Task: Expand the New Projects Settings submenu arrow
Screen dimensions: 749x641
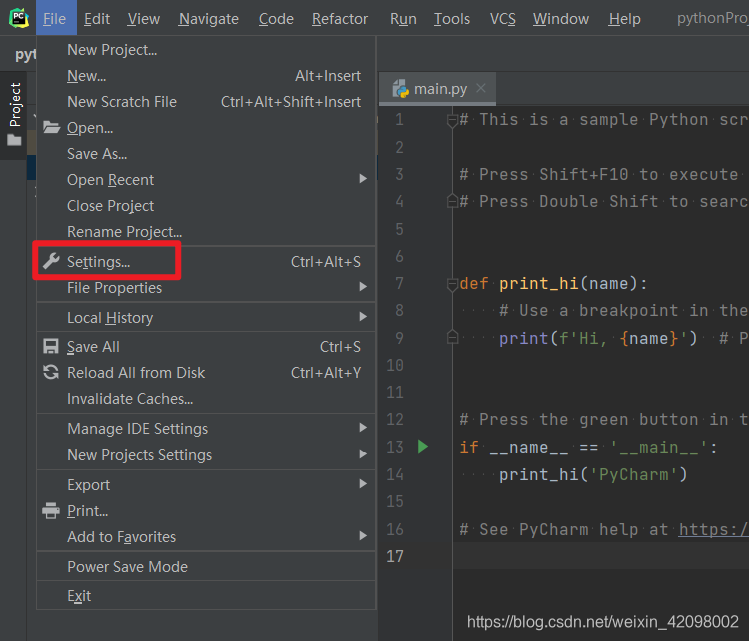Action: pyautogui.click(x=363, y=454)
